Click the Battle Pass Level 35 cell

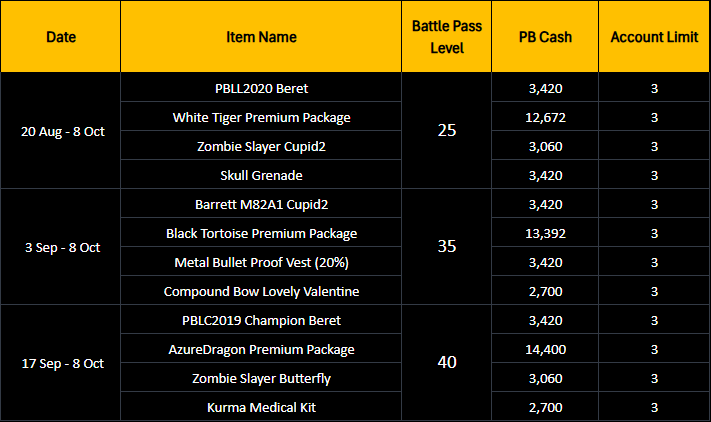click(447, 247)
